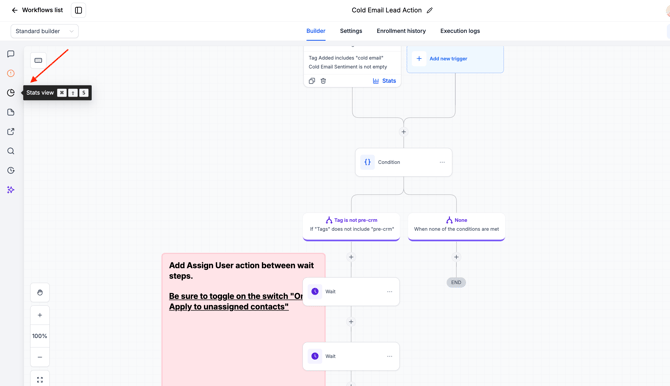Screen dimensions: 670x386
Task: Launch the AI sparkle assistant icon
Action: coord(11,190)
